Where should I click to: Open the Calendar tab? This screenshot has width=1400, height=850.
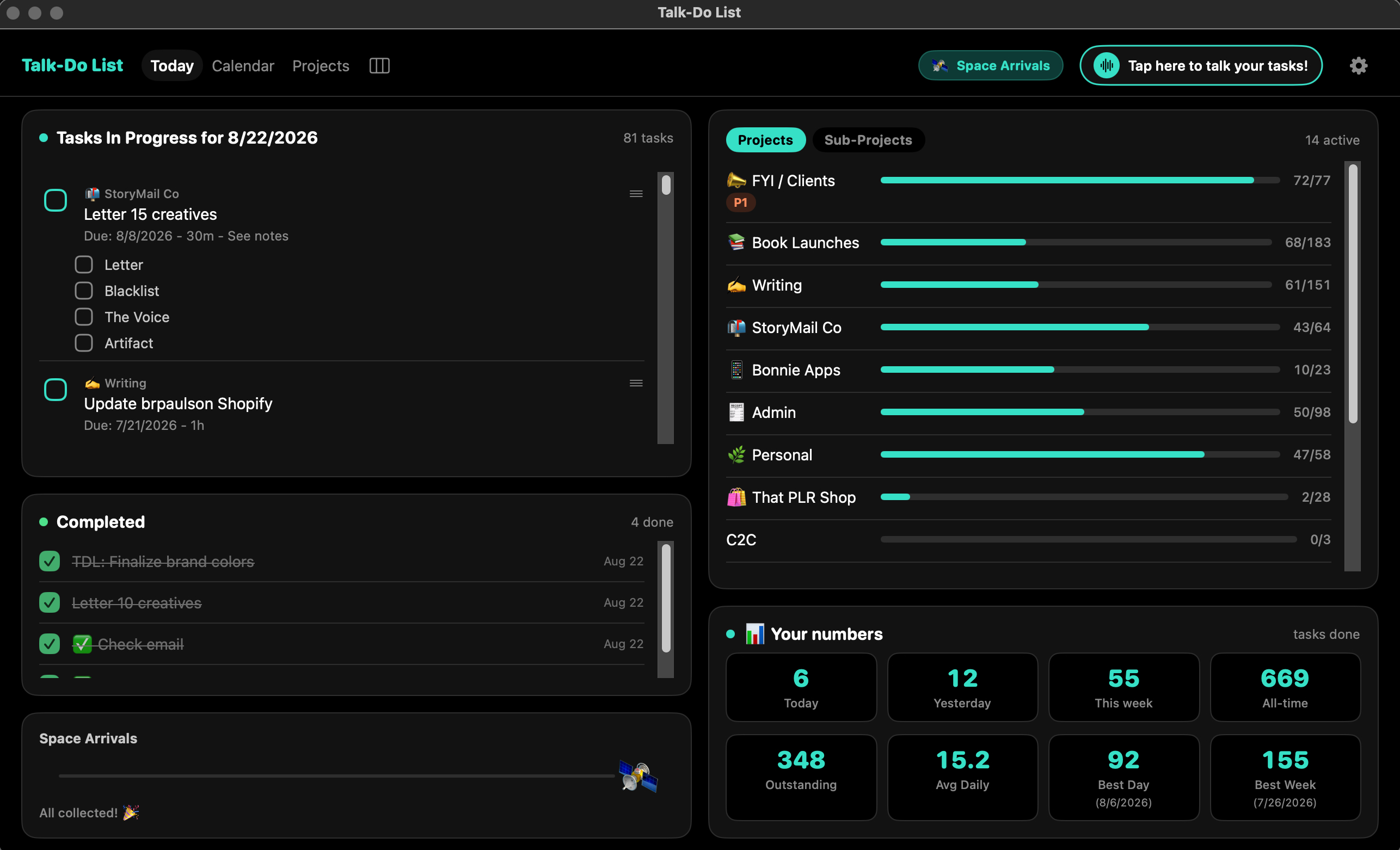pyautogui.click(x=243, y=66)
